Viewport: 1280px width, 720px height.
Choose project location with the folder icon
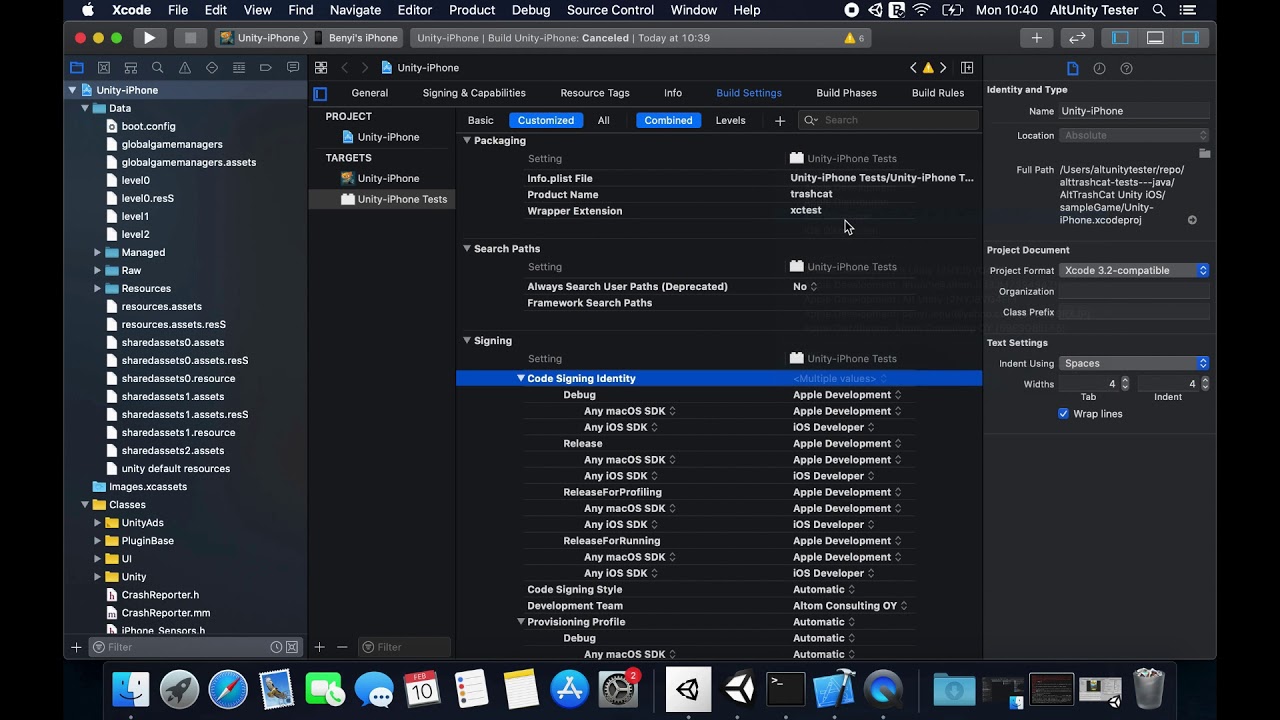click(1205, 153)
